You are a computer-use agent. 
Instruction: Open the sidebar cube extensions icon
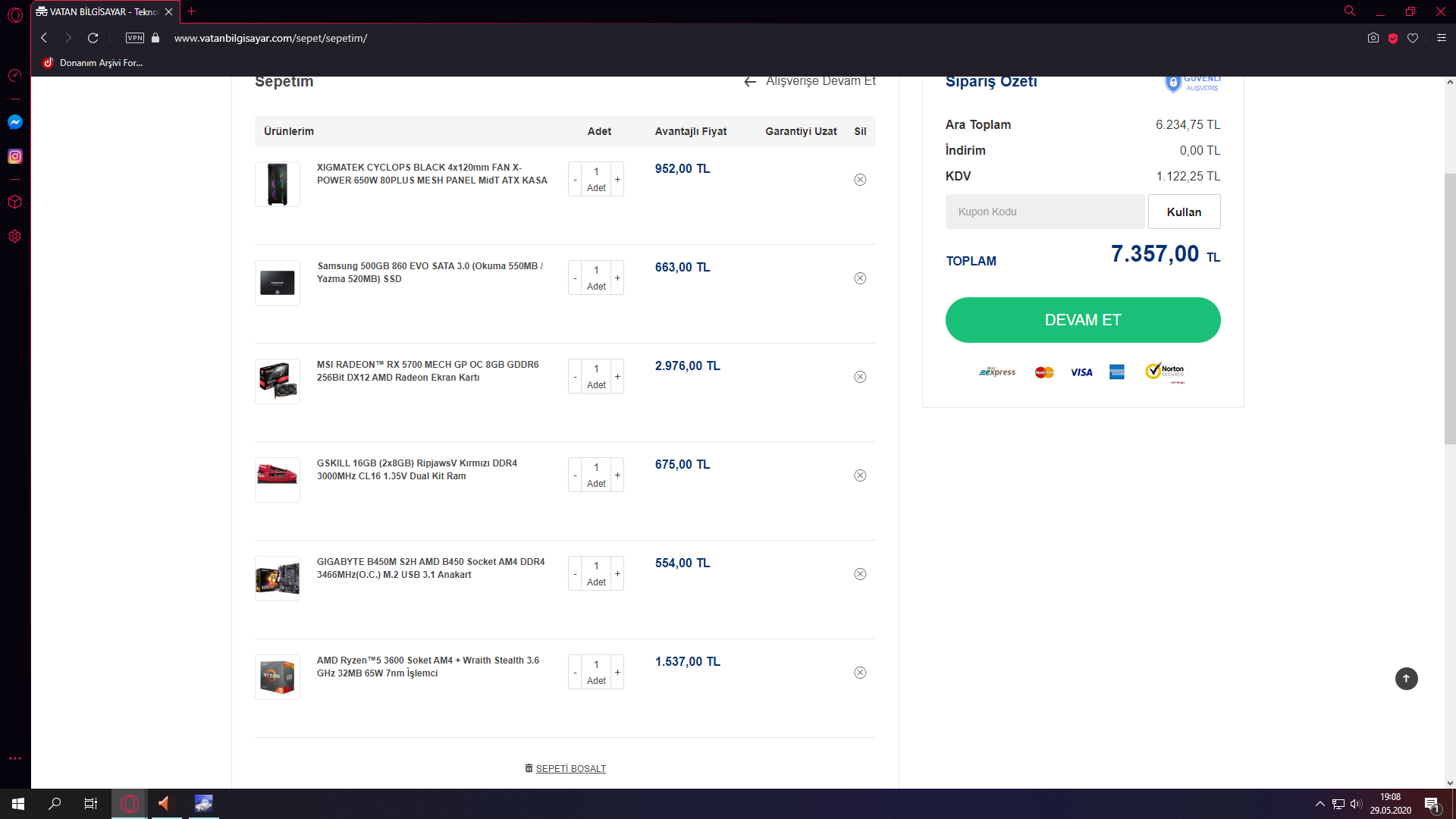tap(15, 202)
